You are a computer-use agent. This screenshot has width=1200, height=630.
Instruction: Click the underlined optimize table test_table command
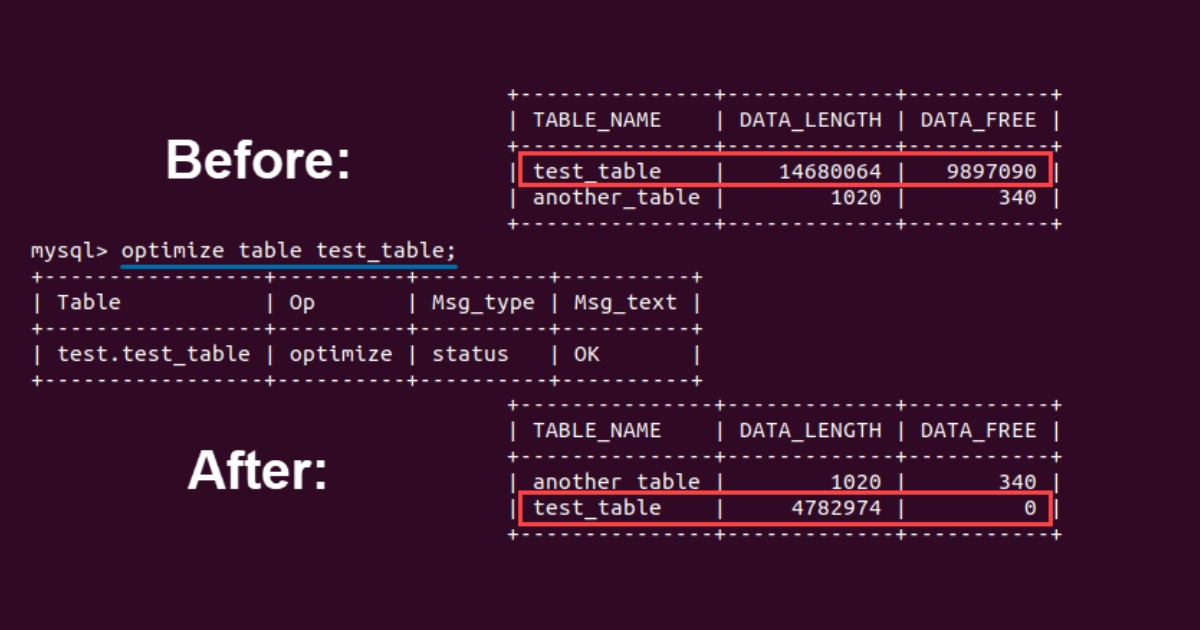[288, 250]
